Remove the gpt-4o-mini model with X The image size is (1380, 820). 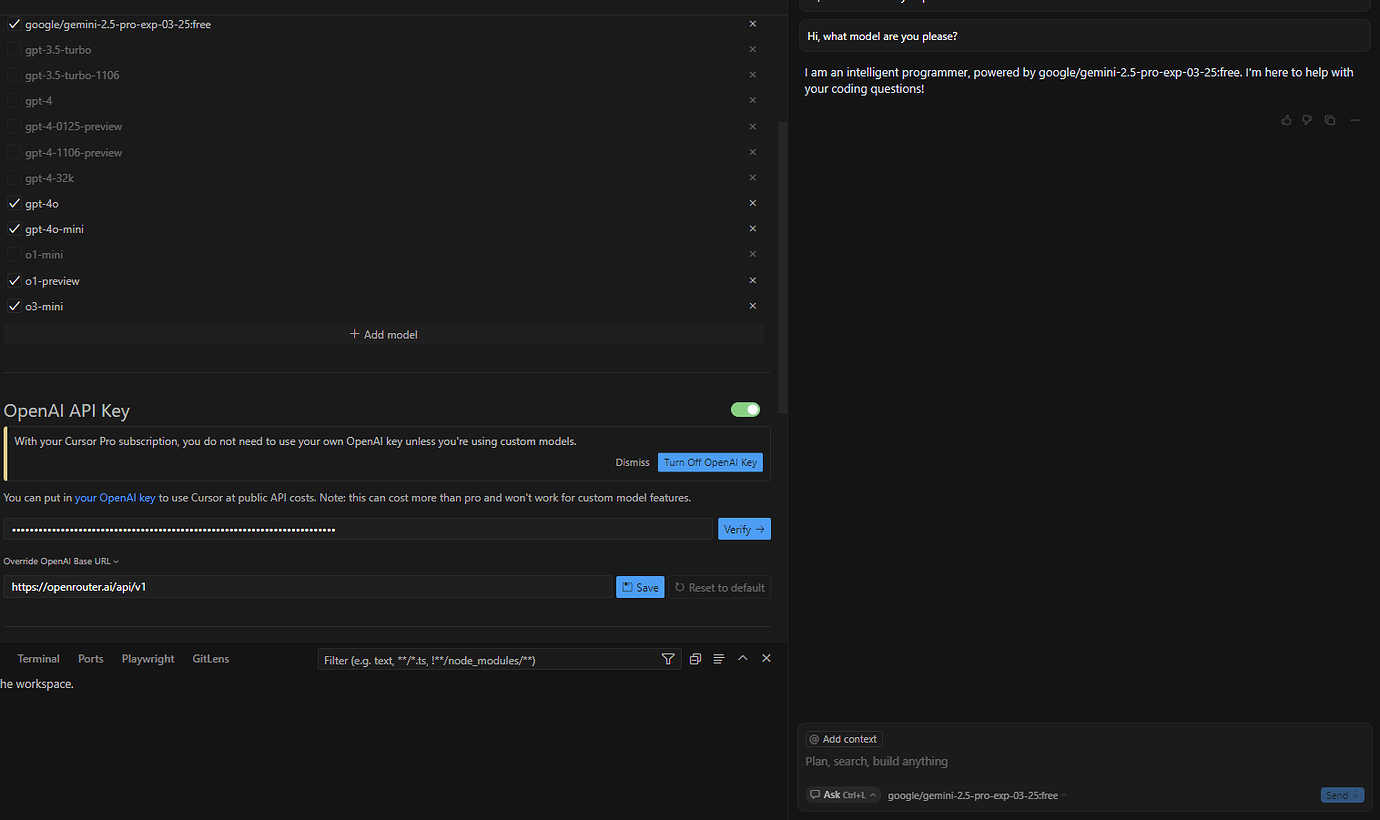pyautogui.click(x=753, y=228)
